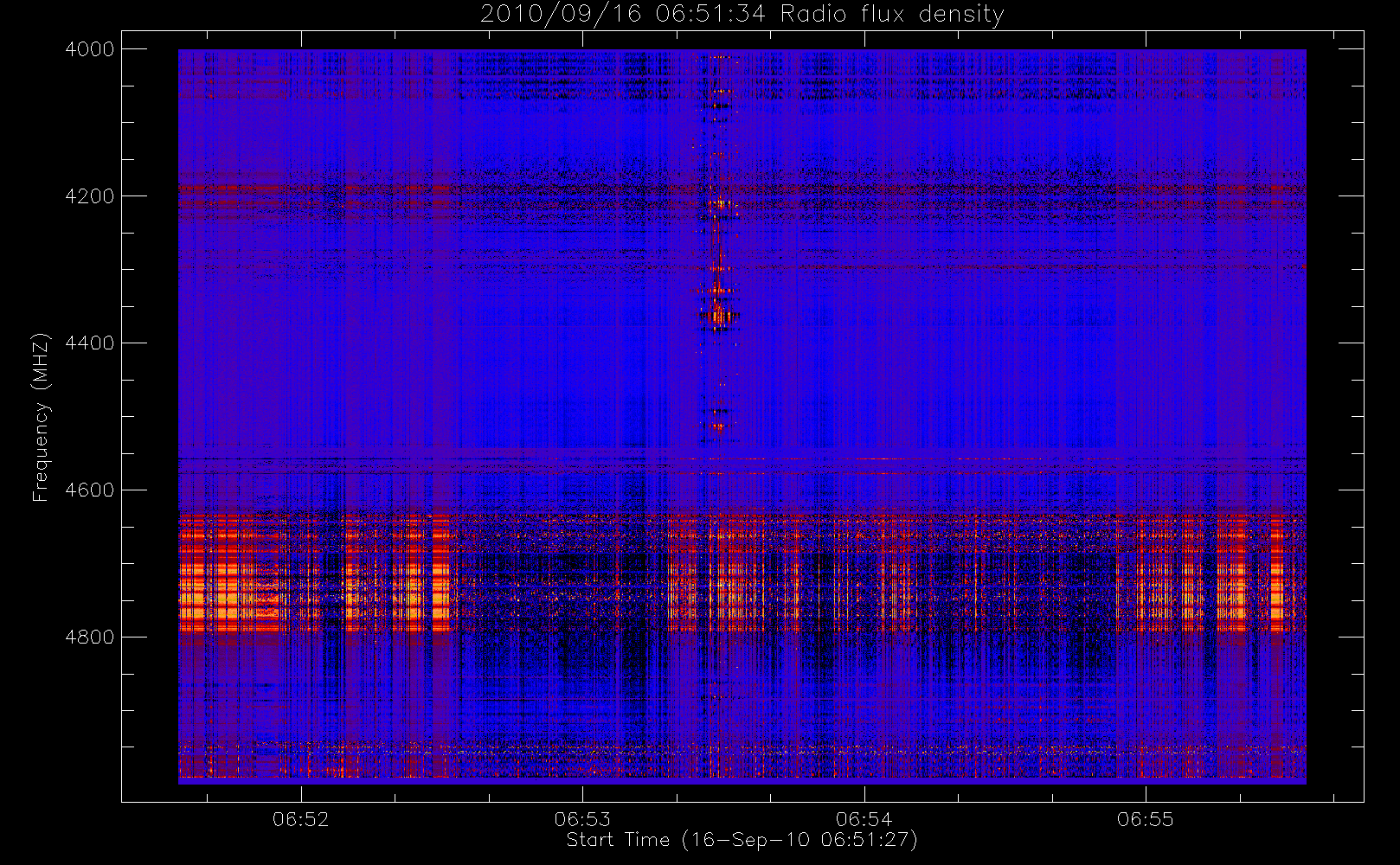1400x865 pixels.
Task: Click the 06:52 time tick label
Action: point(301,819)
